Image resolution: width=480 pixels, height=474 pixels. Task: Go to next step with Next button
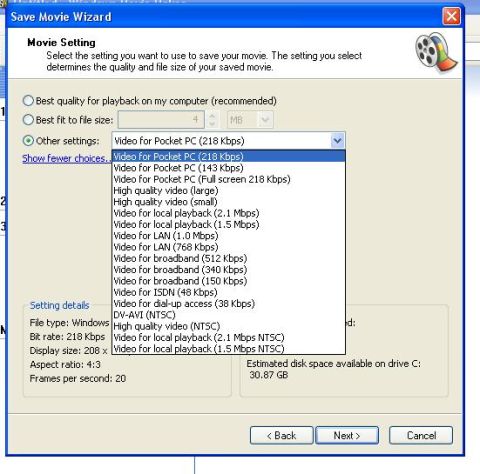pyautogui.click(x=347, y=435)
